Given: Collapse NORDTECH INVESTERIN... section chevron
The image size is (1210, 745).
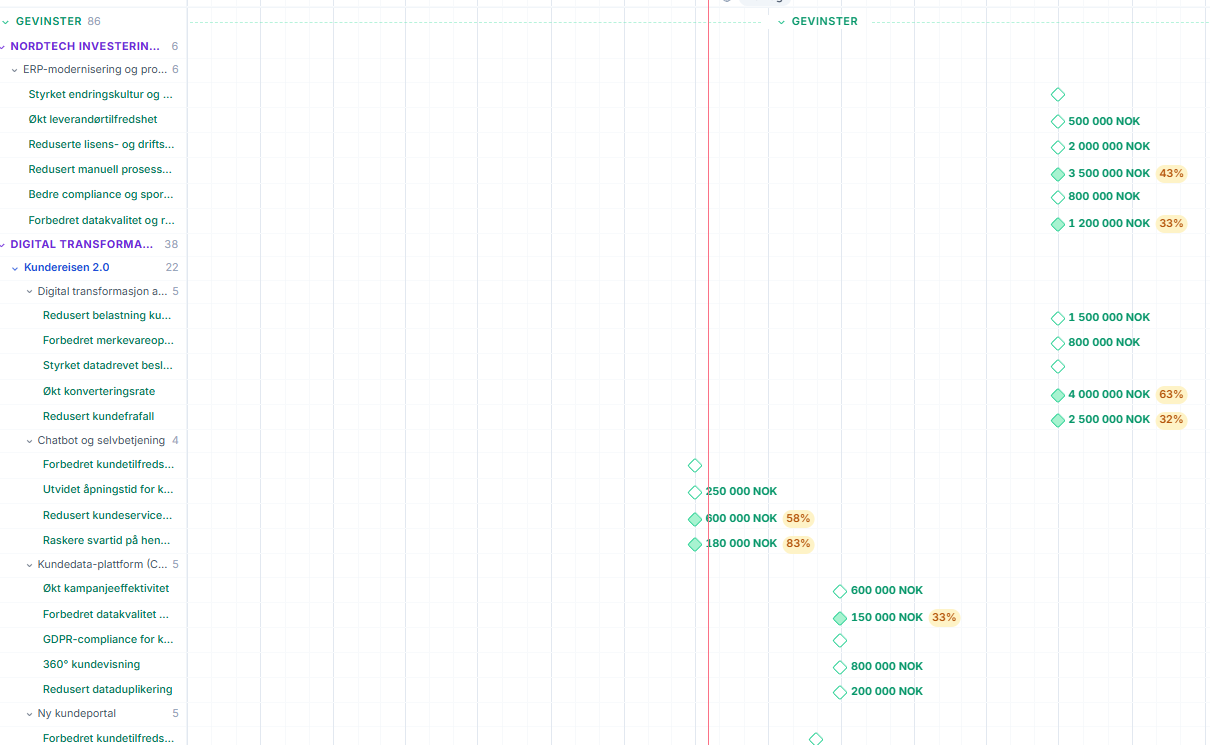Looking at the screenshot, I should tap(3, 46).
